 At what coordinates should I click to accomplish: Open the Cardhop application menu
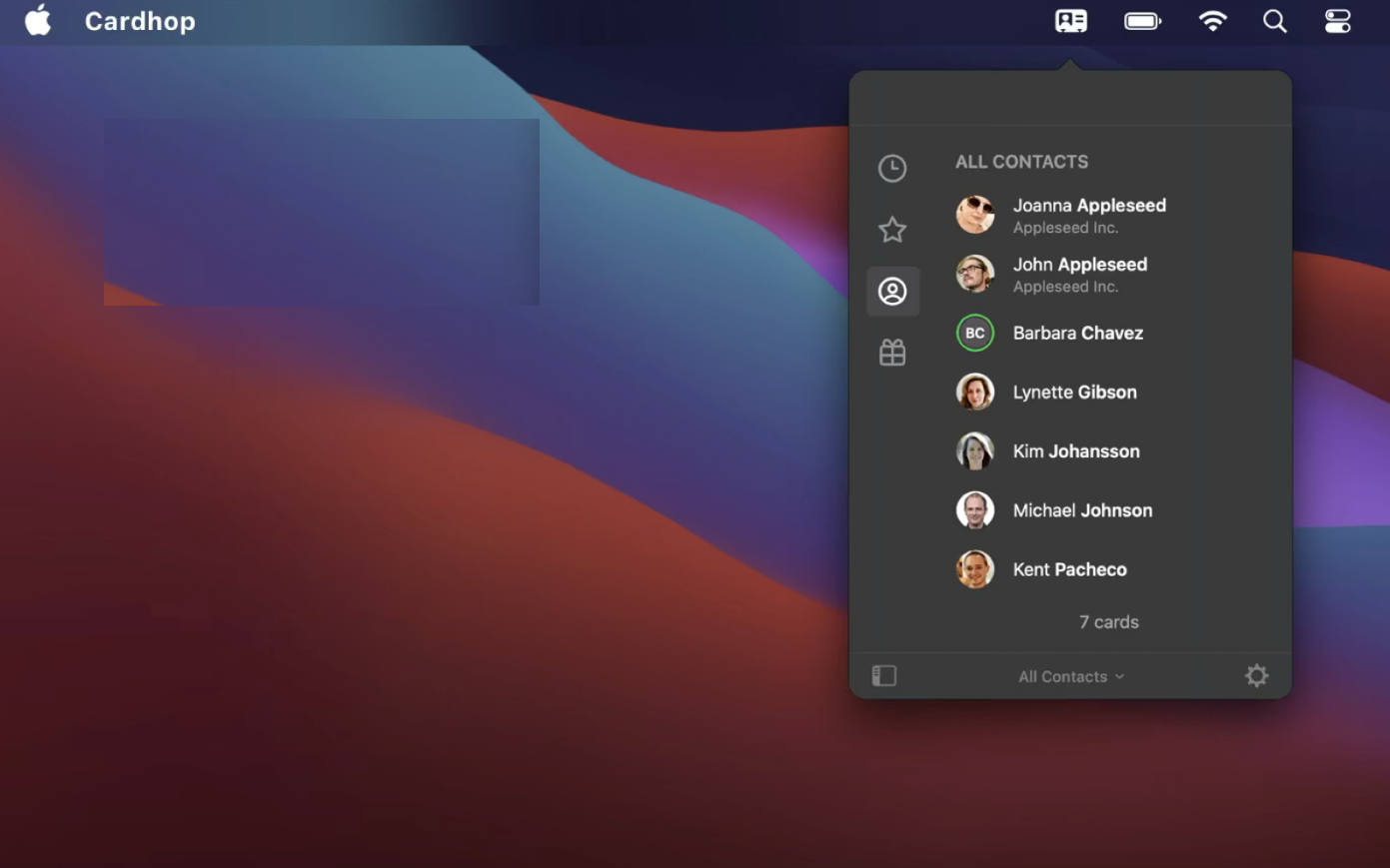click(x=140, y=21)
